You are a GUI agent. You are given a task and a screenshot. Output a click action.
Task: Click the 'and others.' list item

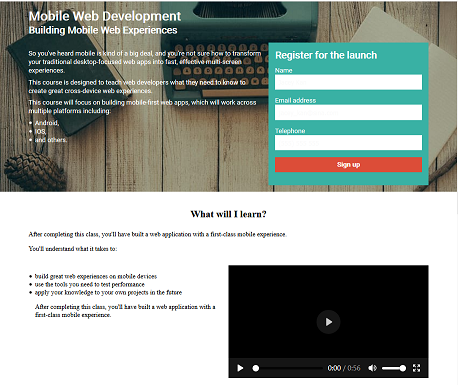click(51, 140)
